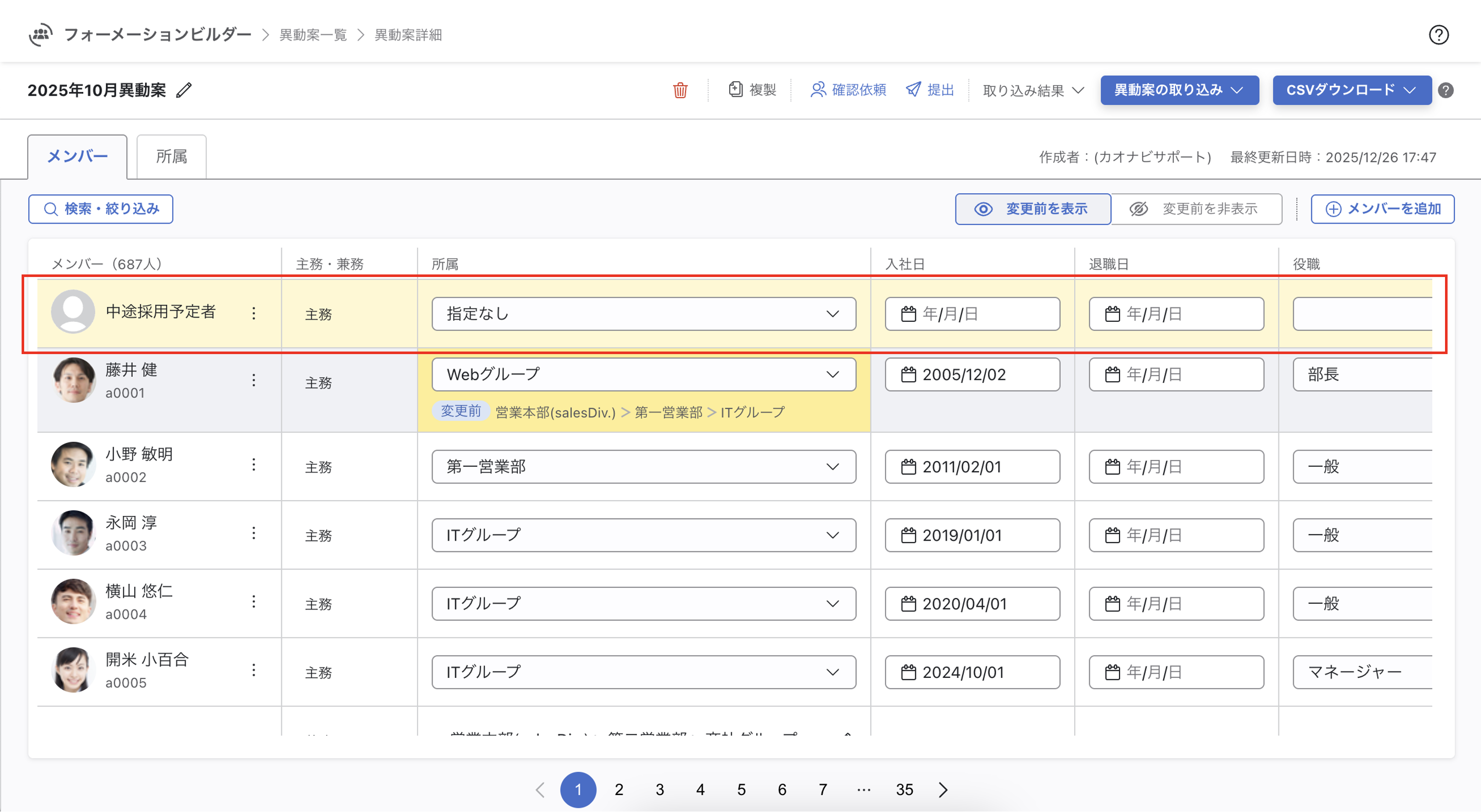Click the メンバーを追加 button
The width and height of the screenshot is (1481, 812).
(x=1382, y=209)
